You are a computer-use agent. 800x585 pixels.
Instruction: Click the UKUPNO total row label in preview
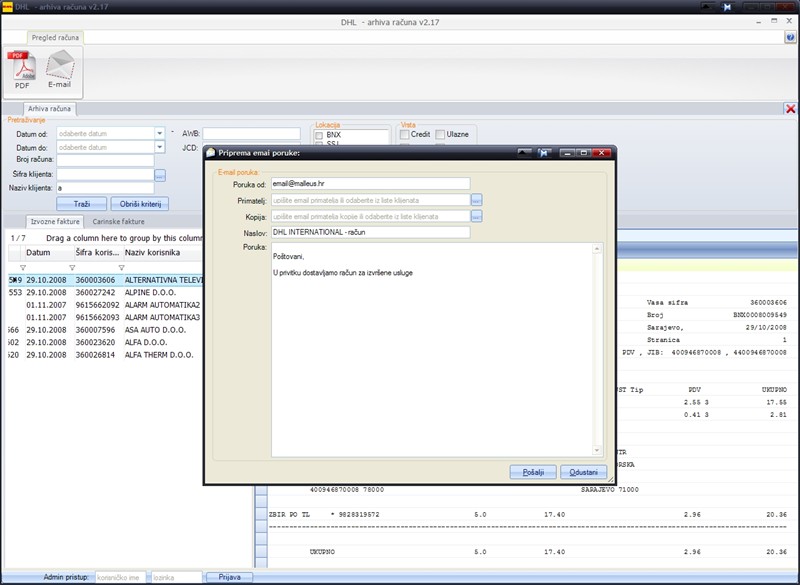(x=322, y=552)
